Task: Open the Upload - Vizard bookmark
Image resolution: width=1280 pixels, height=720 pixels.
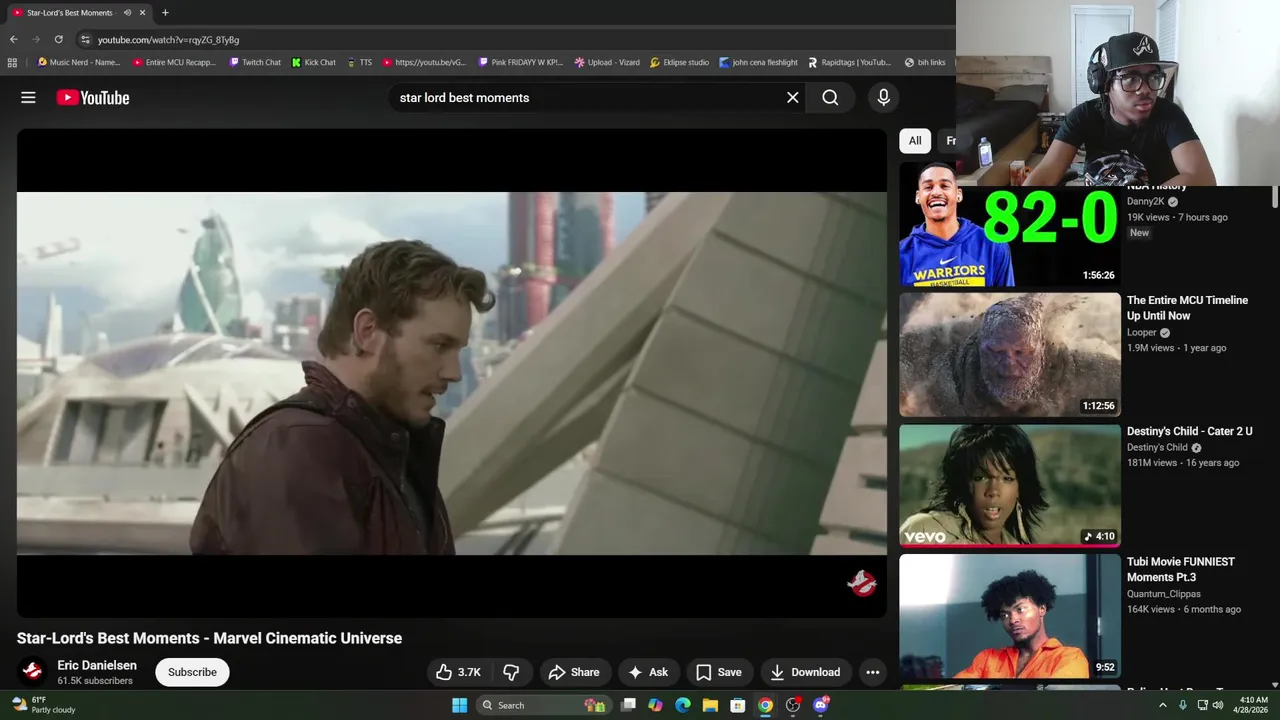Action: point(607,62)
